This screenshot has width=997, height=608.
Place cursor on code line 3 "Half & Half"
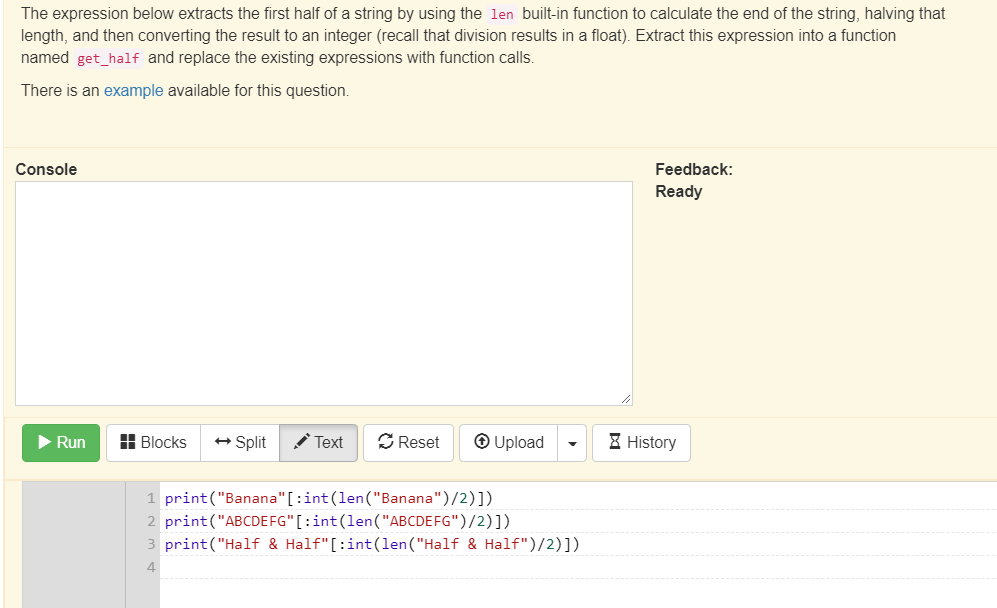[x=372, y=544]
